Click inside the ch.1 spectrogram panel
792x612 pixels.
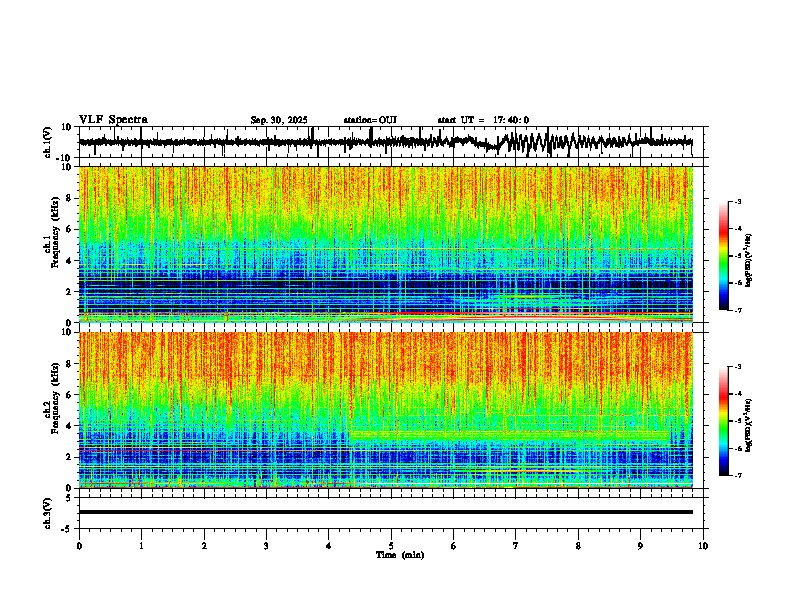[x=386, y=244]
